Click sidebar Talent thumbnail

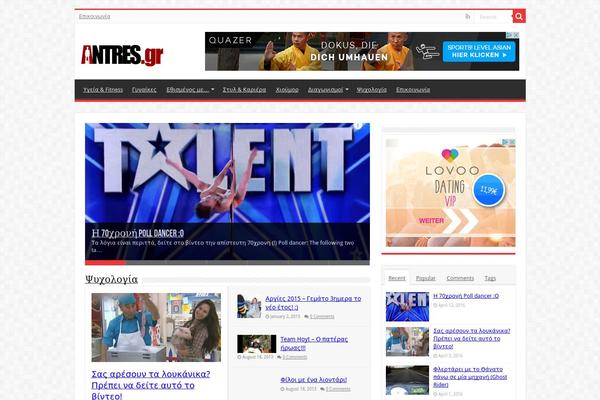click(407, 307)
